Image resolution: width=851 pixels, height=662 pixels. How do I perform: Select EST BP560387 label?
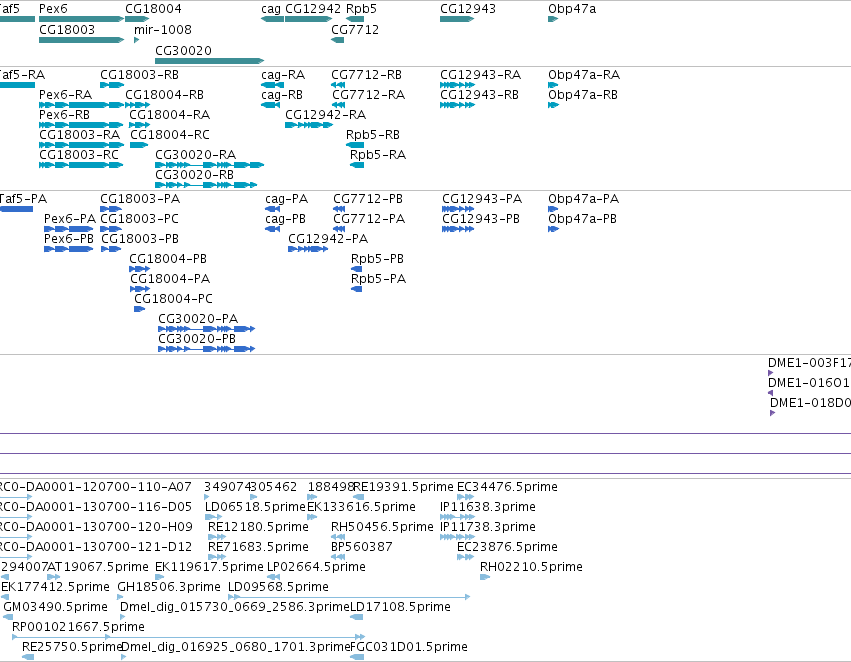click(362, 547)
